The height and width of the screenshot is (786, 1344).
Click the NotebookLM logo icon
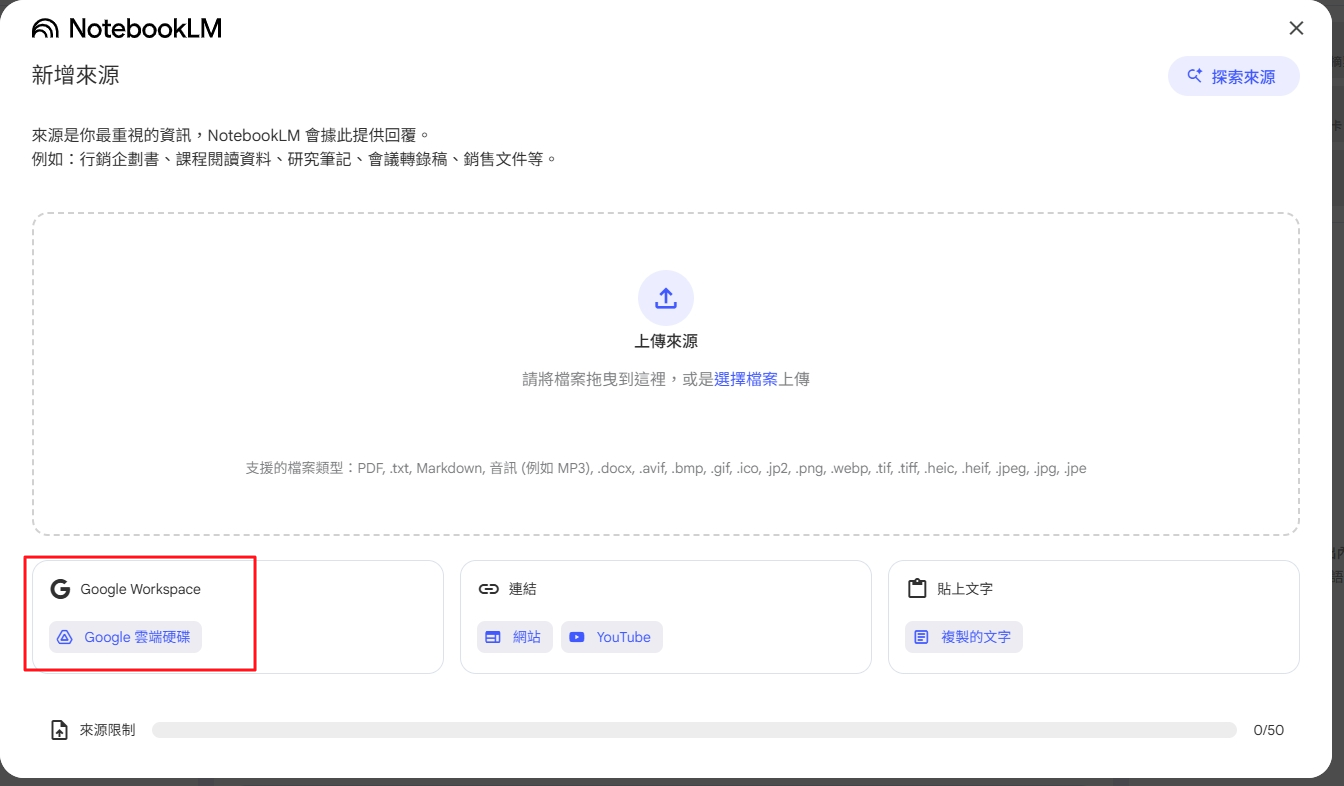tap(46, 29)
